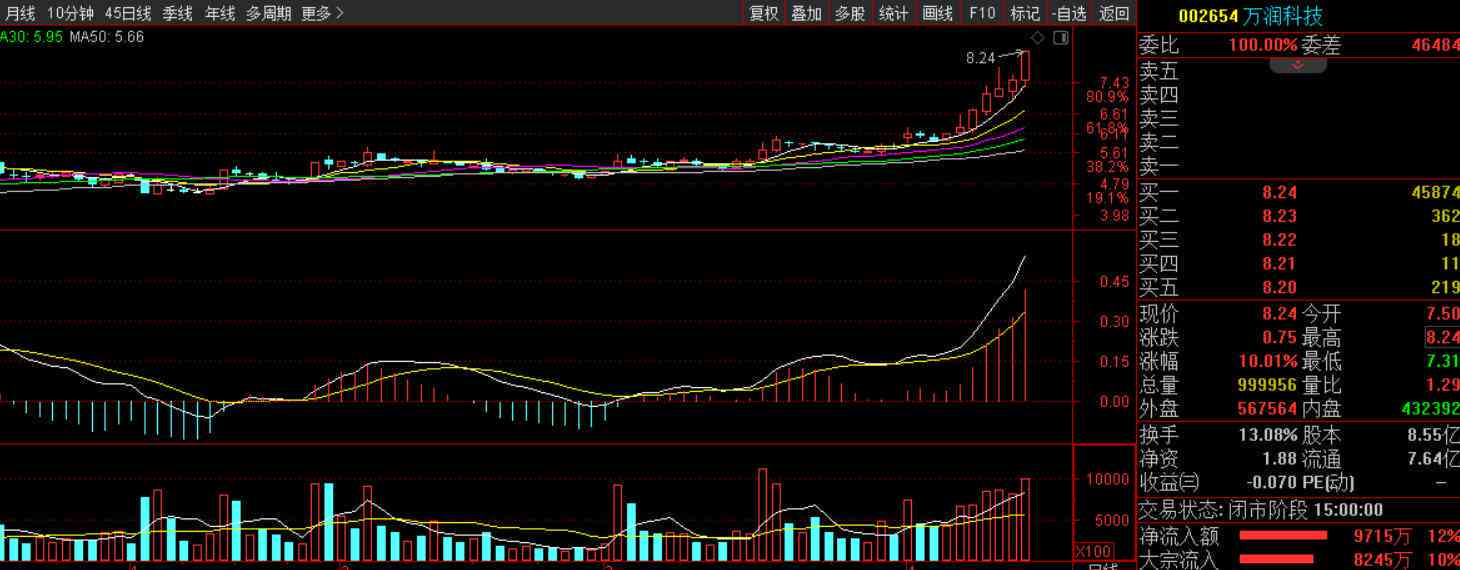Click the 叠加 overlay button
The width and height of the screenshot is (1460, 570).
(806, 13)
